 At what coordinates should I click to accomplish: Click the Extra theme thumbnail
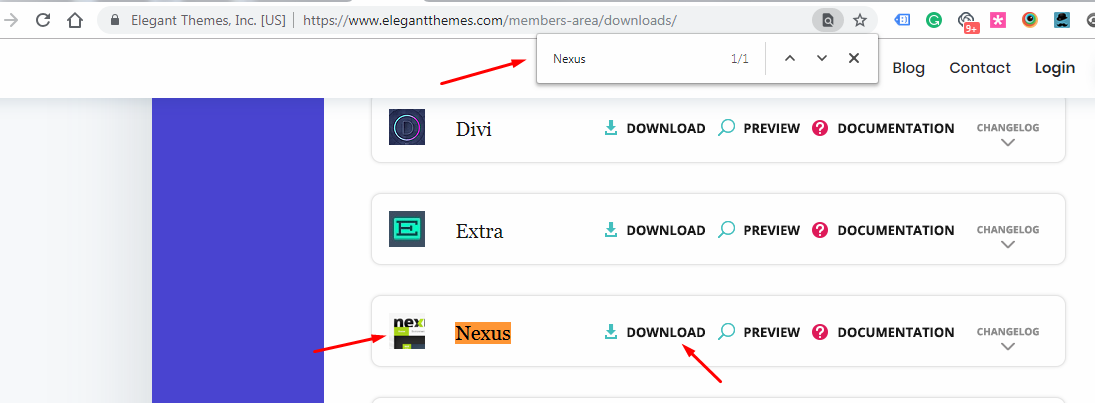(407, 229)
